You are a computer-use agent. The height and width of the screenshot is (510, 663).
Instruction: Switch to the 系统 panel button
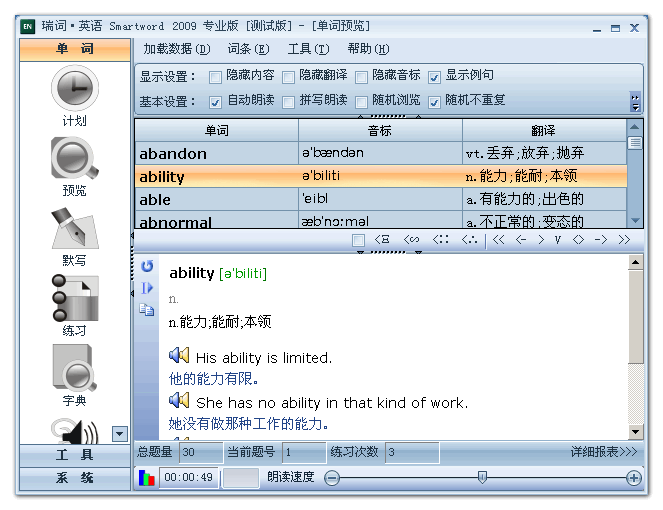pos(75,478)
